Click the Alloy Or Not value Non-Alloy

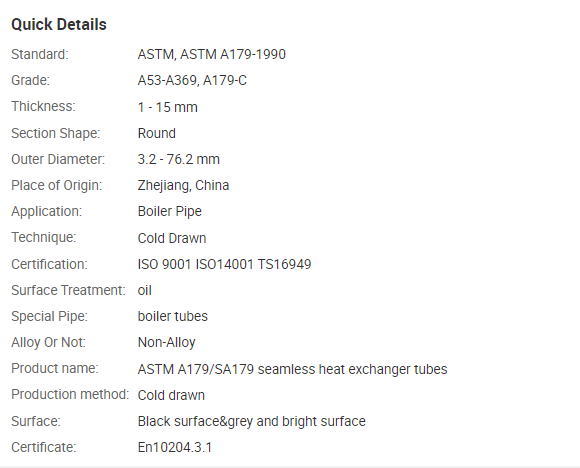tap(166, 343)
